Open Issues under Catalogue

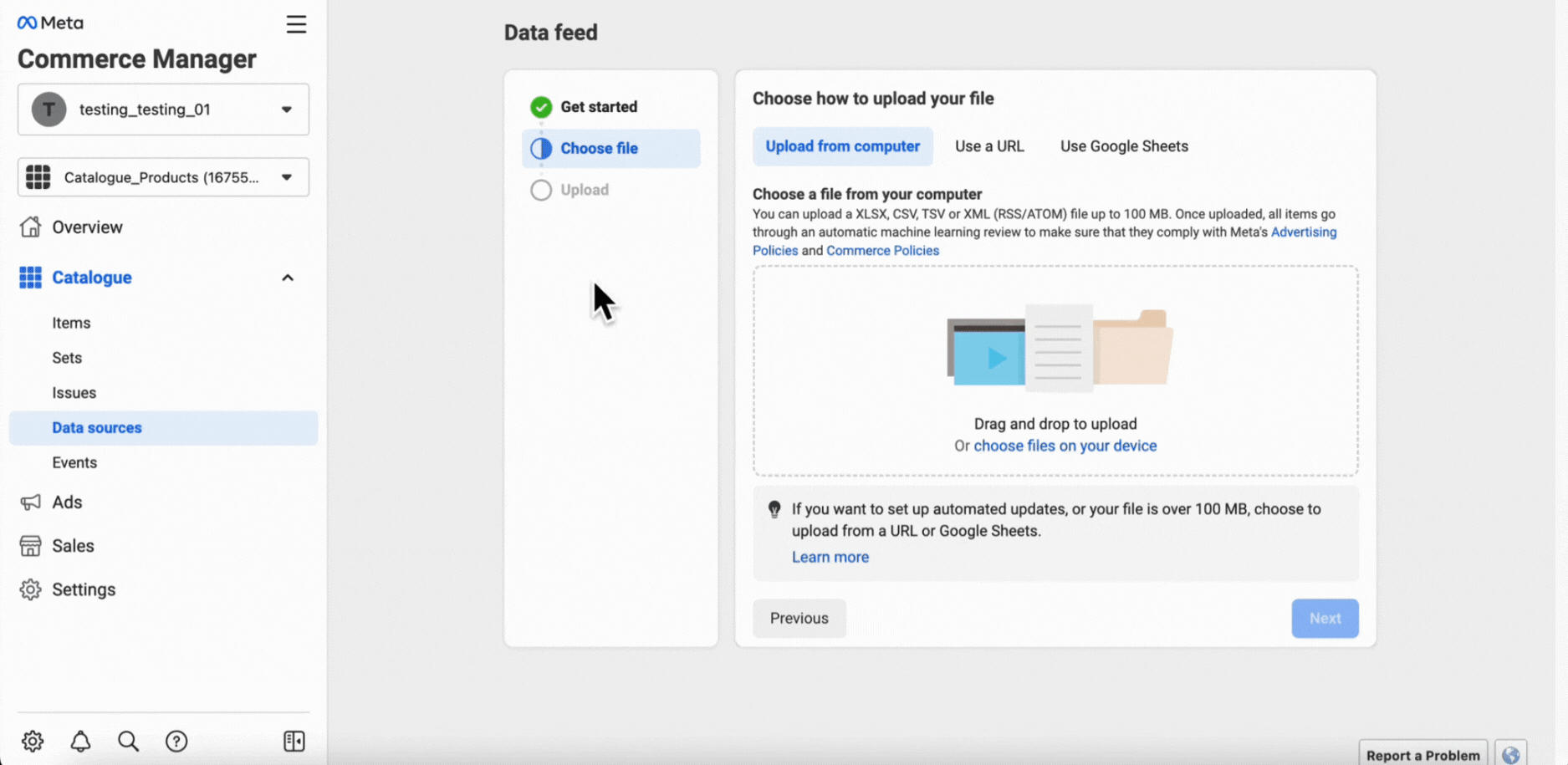pyautogui.click(x=74, y=393)
